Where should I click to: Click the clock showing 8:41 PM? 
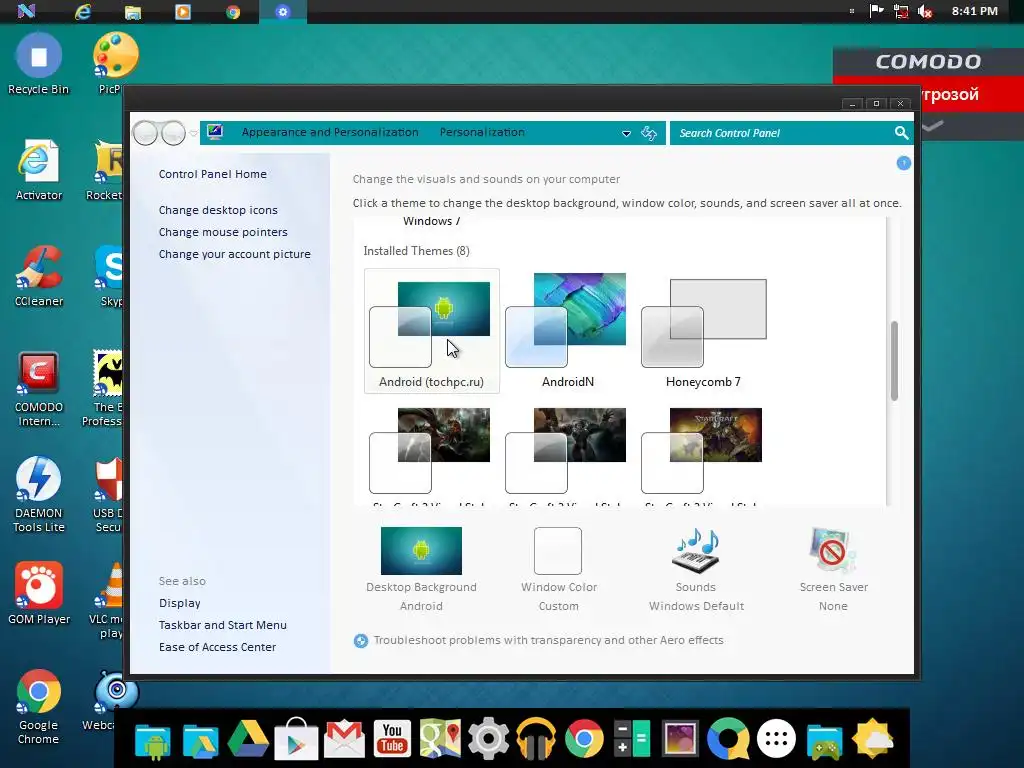tap(974, 11)
